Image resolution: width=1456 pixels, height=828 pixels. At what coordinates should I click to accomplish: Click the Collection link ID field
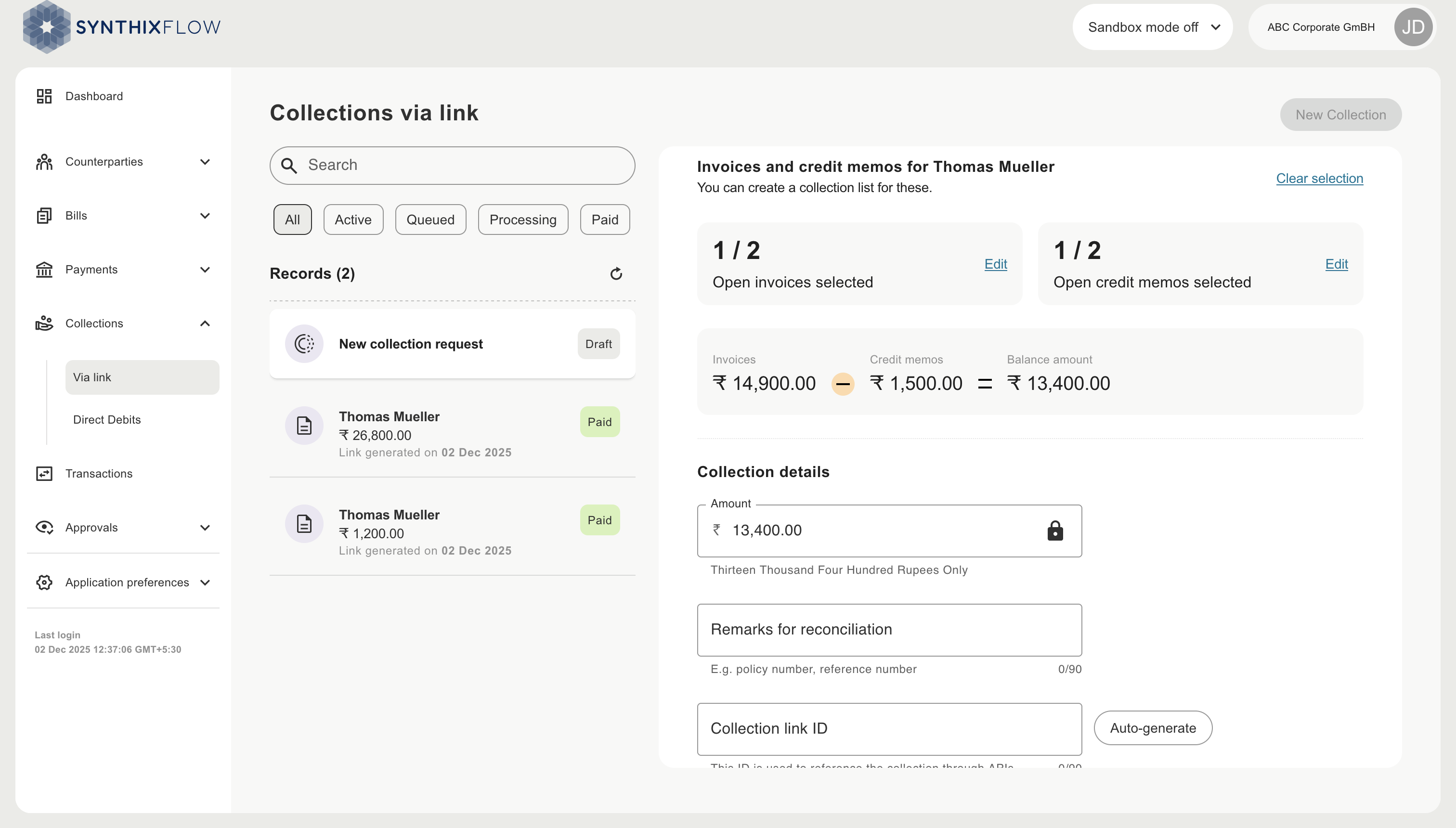(x=889, y=729)
